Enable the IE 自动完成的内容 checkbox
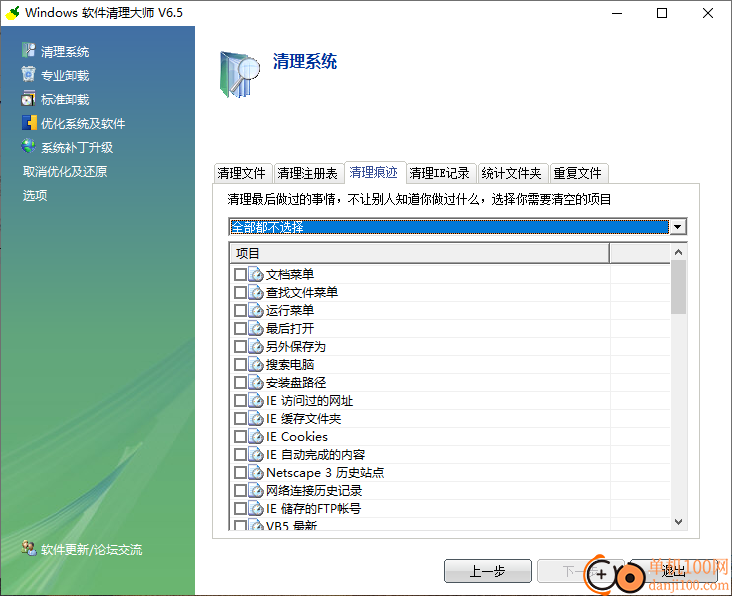This screenshot has width=732, height=596. (x=240, y=455)
